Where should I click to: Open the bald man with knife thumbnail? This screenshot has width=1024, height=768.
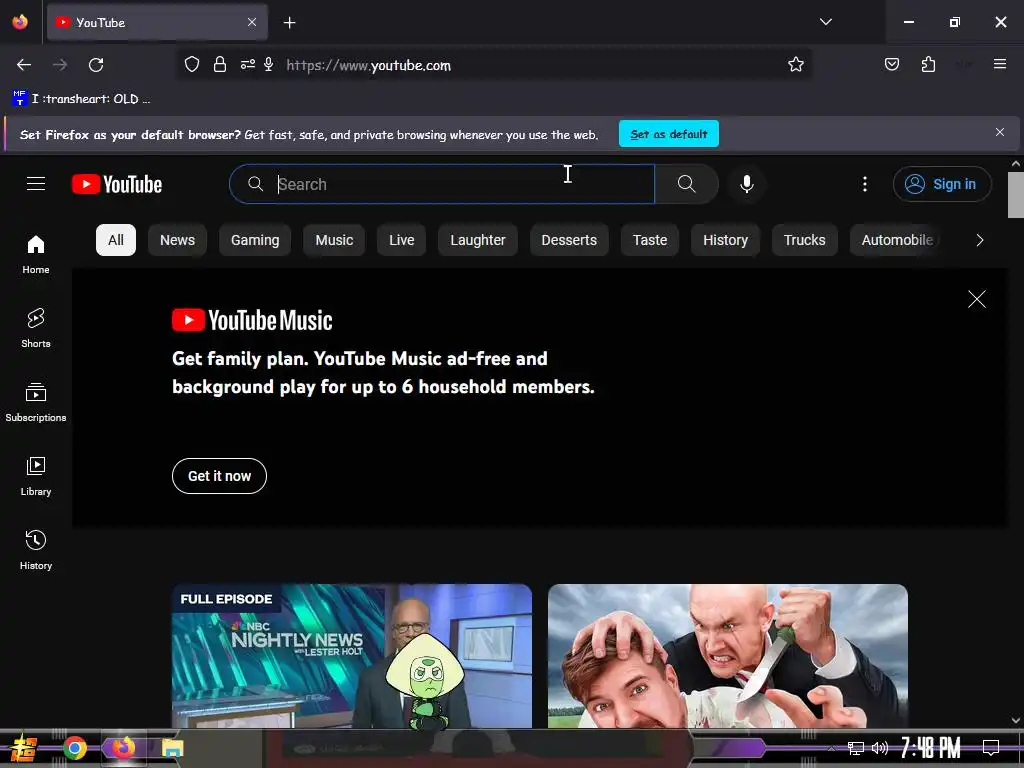[728, 656]
